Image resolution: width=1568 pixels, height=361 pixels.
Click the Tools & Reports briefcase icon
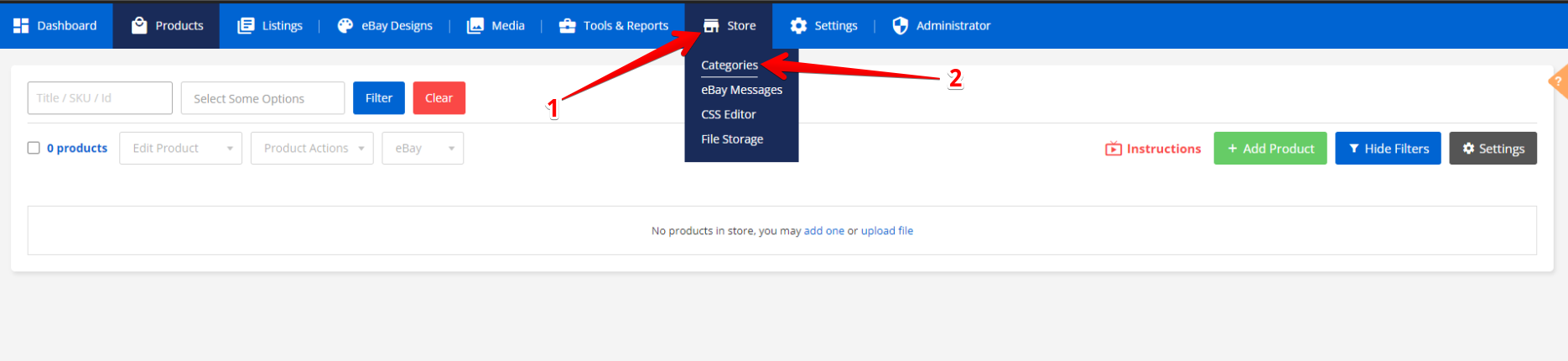tap(568, 26)
